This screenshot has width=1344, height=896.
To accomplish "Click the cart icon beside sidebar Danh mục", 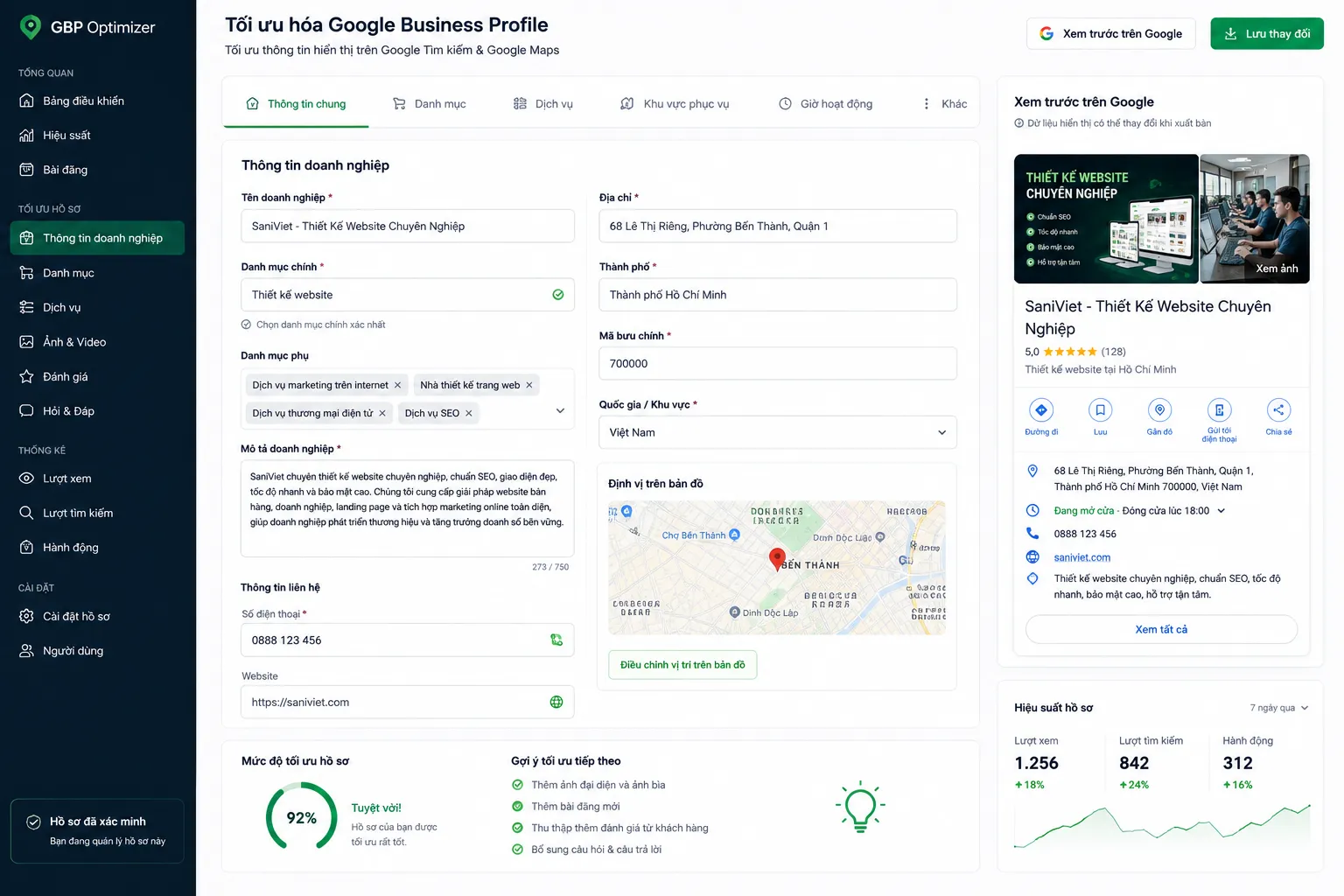I will 27,273.
